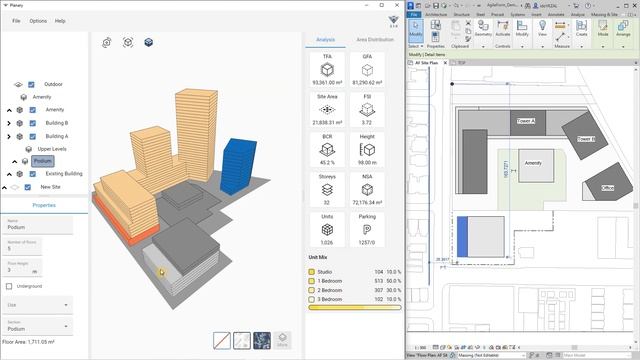Click the Revit Cut scissors clipboard icon
The width and height of the screenshot is (640, 360).
click(x=468, y=23)
